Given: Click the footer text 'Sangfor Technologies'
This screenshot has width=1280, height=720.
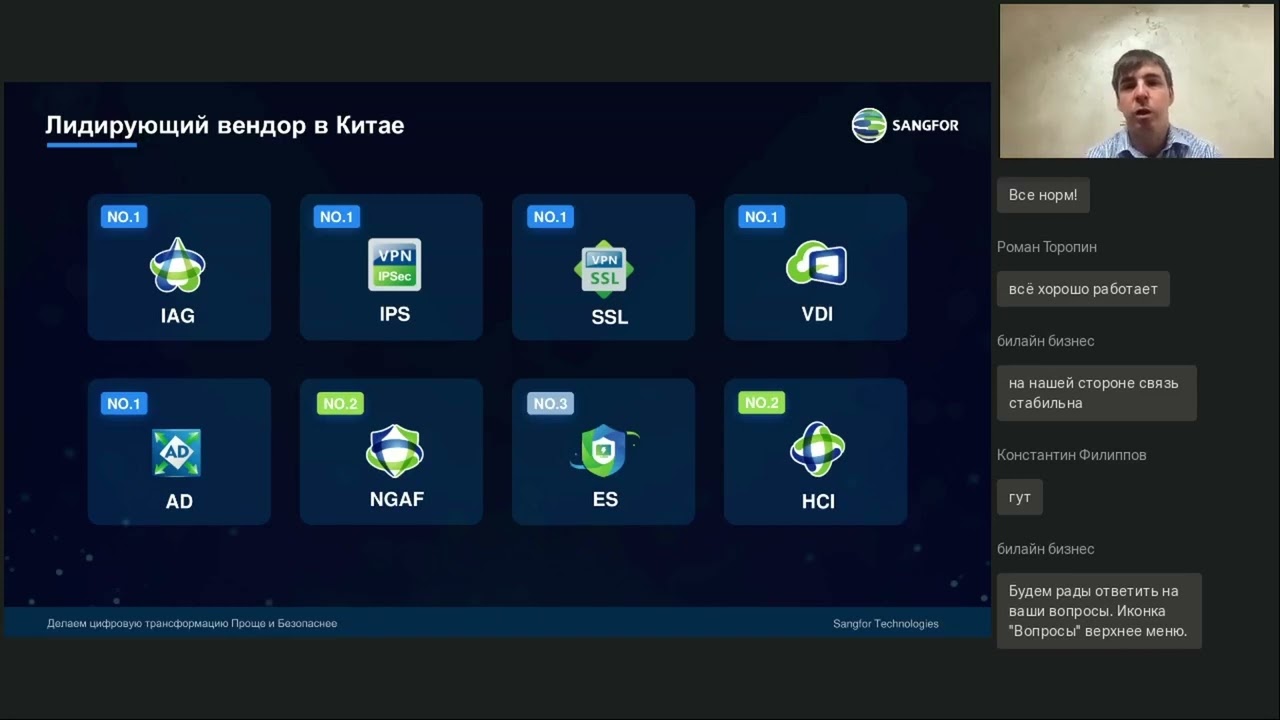Looking at the screenshot, I should click(886, 624).
